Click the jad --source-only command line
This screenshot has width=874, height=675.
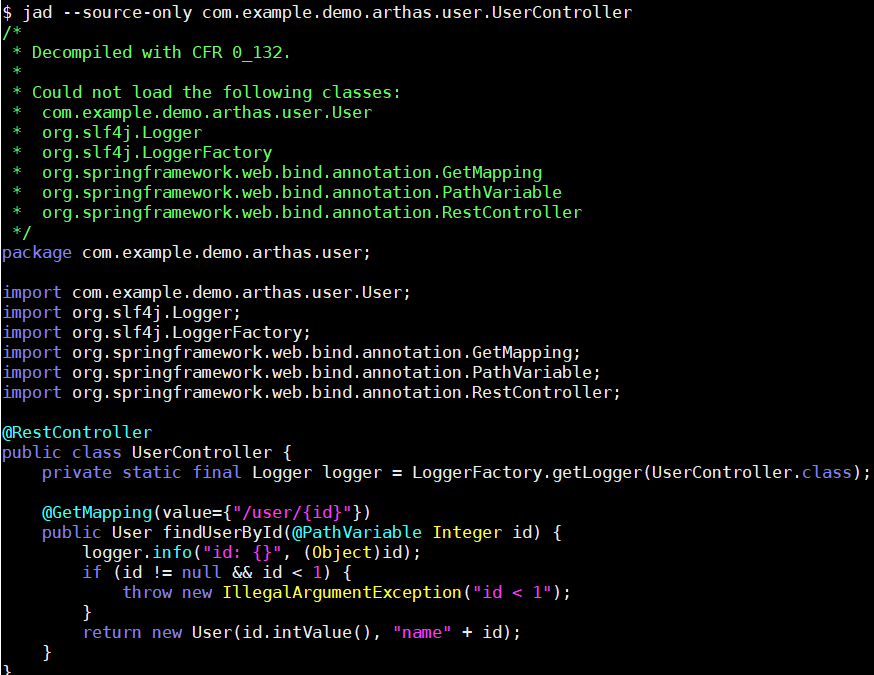coord(317,12)
